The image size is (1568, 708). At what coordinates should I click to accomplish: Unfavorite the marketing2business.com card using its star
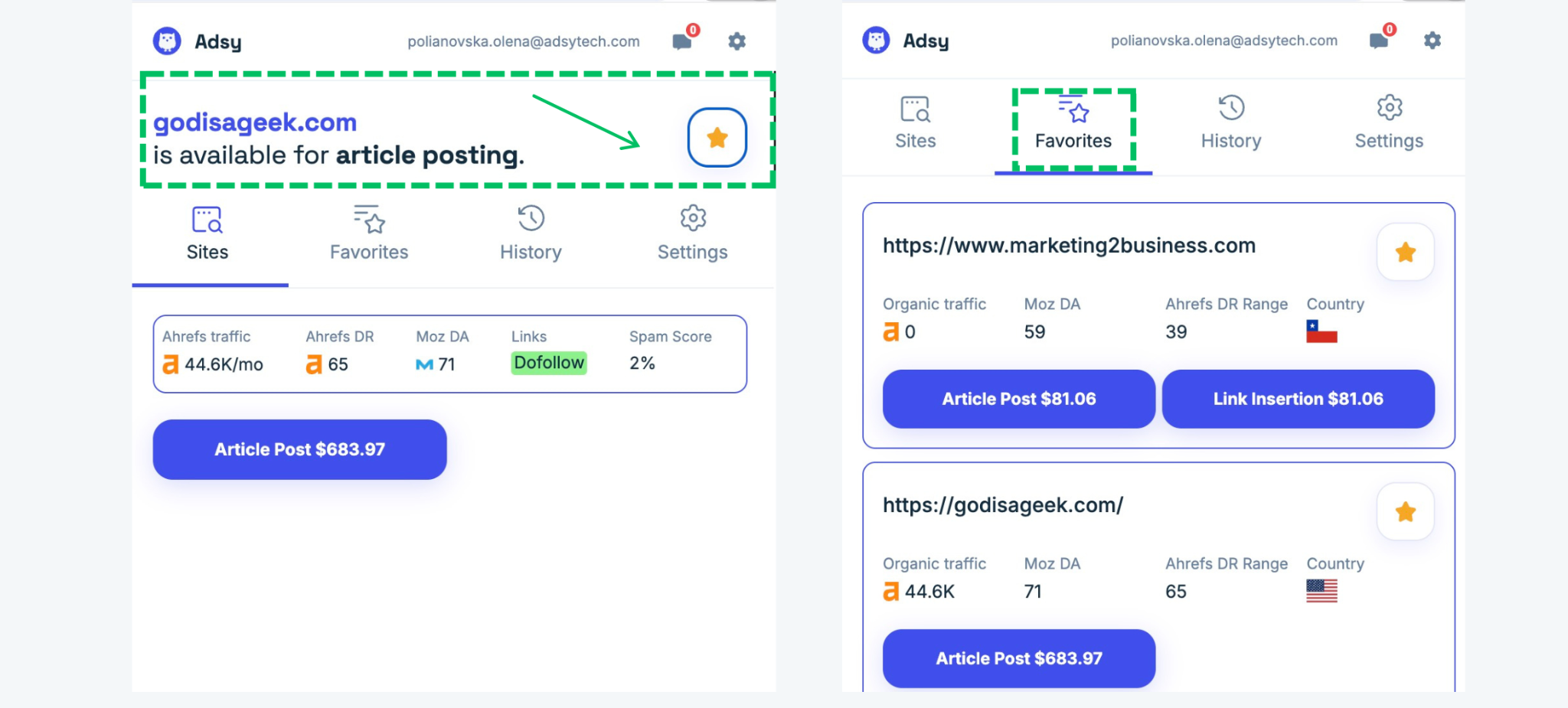tap(1405, 252)
